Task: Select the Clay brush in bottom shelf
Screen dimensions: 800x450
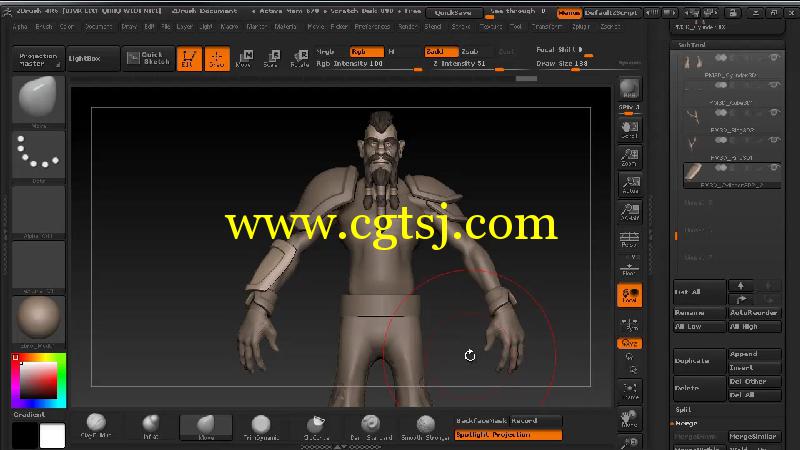Action: coord(96,426)
